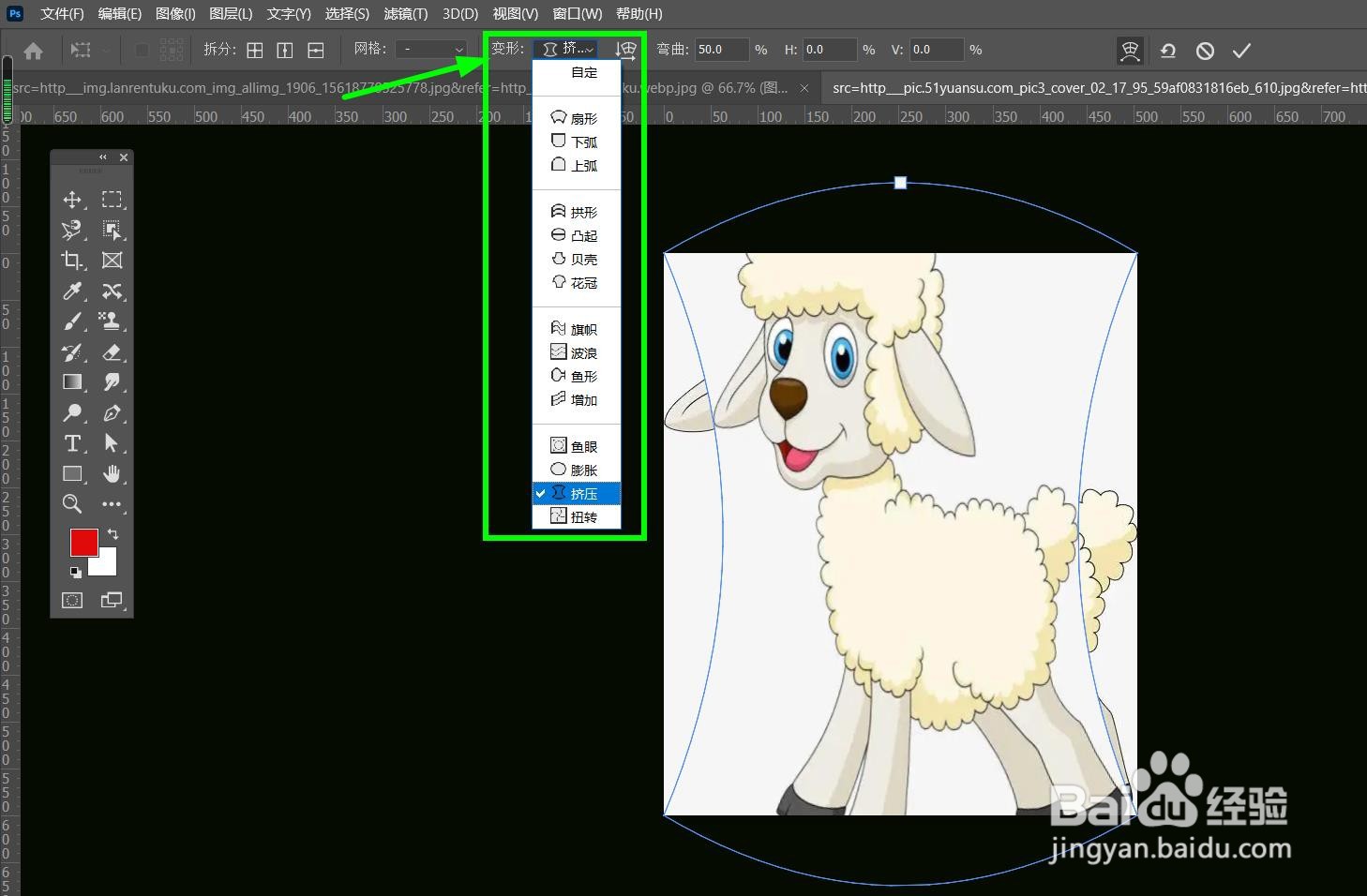Choose the 旗帜 warp style
1367x896 pixels.
pos(577,329)
